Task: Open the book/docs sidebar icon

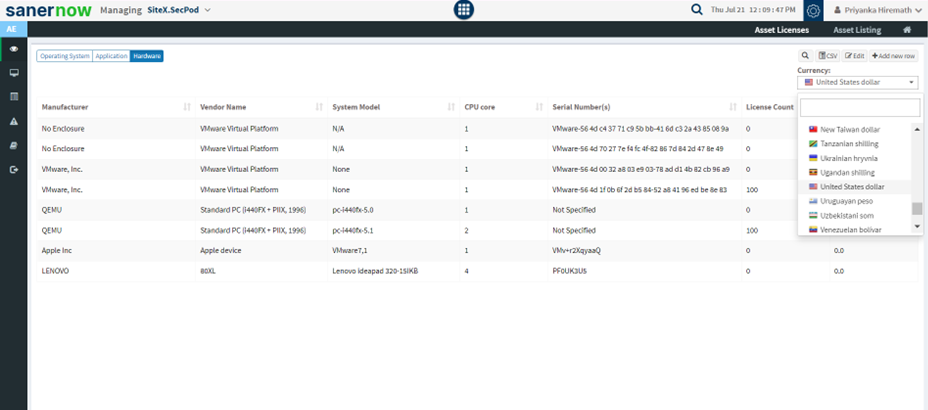Action: coord(14,145)
